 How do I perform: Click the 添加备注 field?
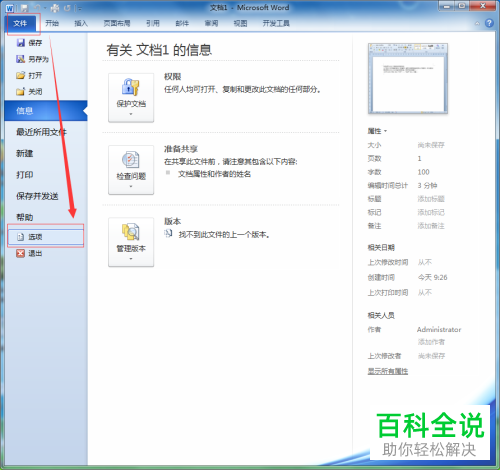point(431,226)
